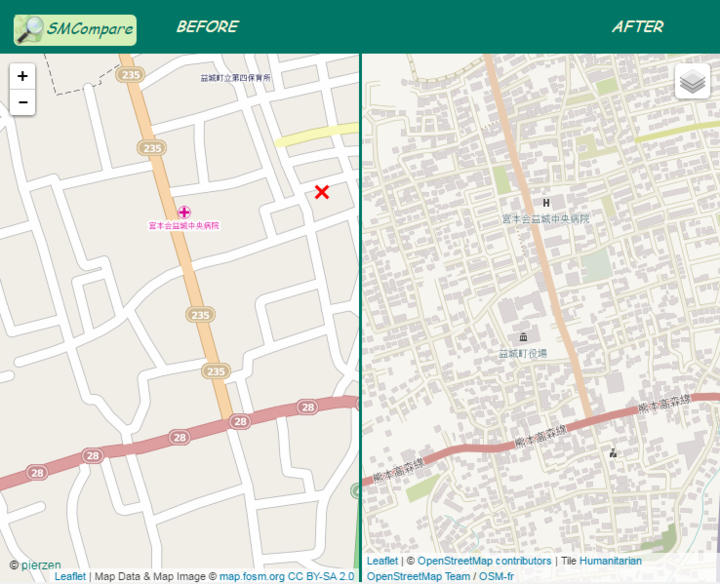Open the pierzen link

40,565
